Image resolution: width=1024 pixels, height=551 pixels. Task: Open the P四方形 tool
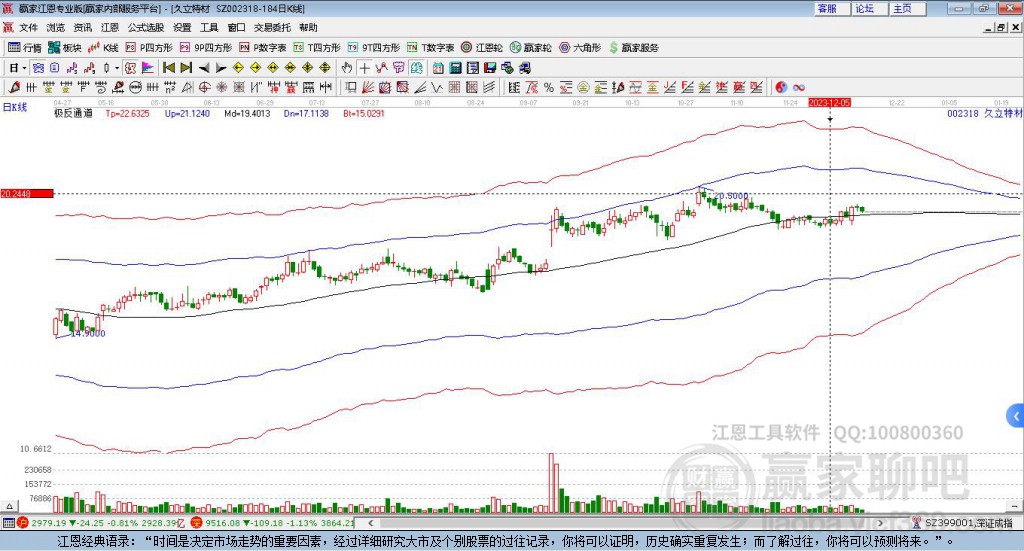pyautogui.click(x=149, y=48)
